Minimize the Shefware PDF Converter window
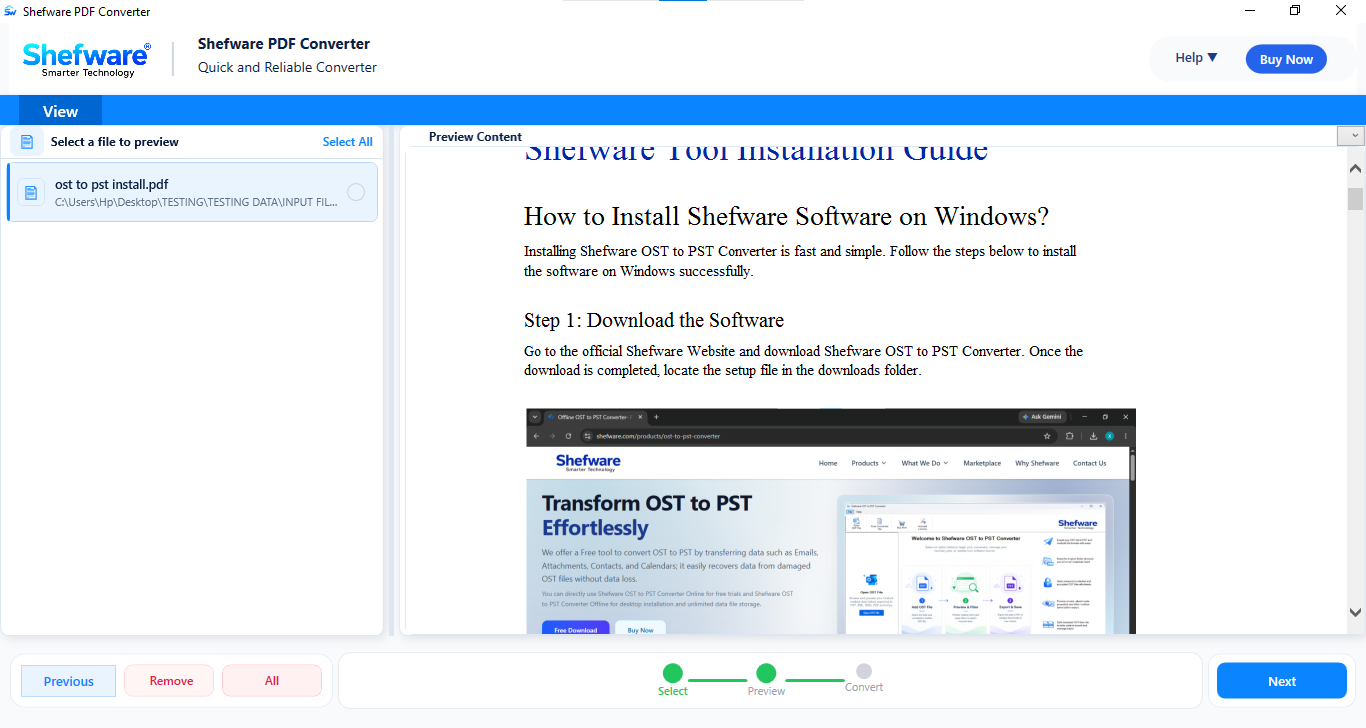This screenshot has width=1366, height=728. click(x=1250, y=11)
